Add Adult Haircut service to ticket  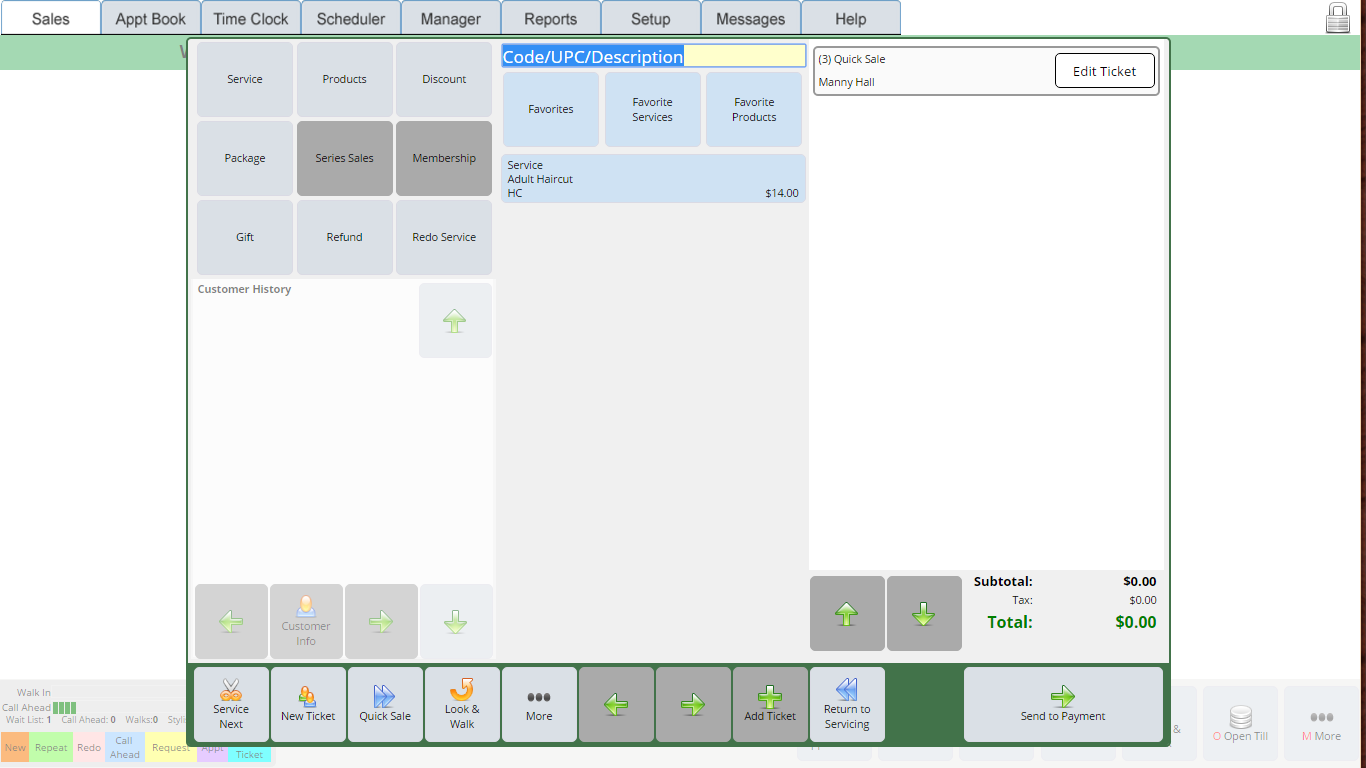click(x=653, y=179)
